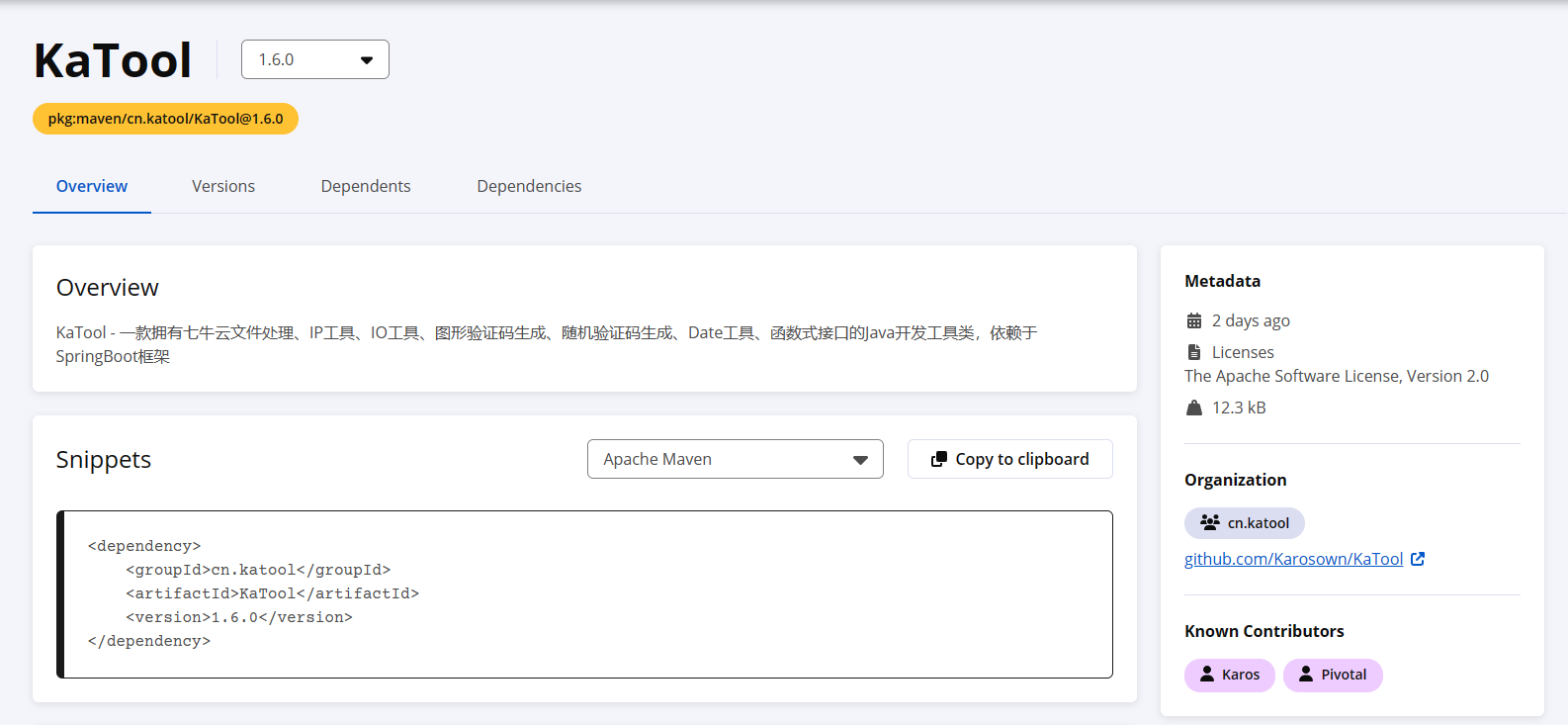The image size is (1568, 725).
Task: Click the caret arrow of Apache Maven selector
Action: coord(860,460)
